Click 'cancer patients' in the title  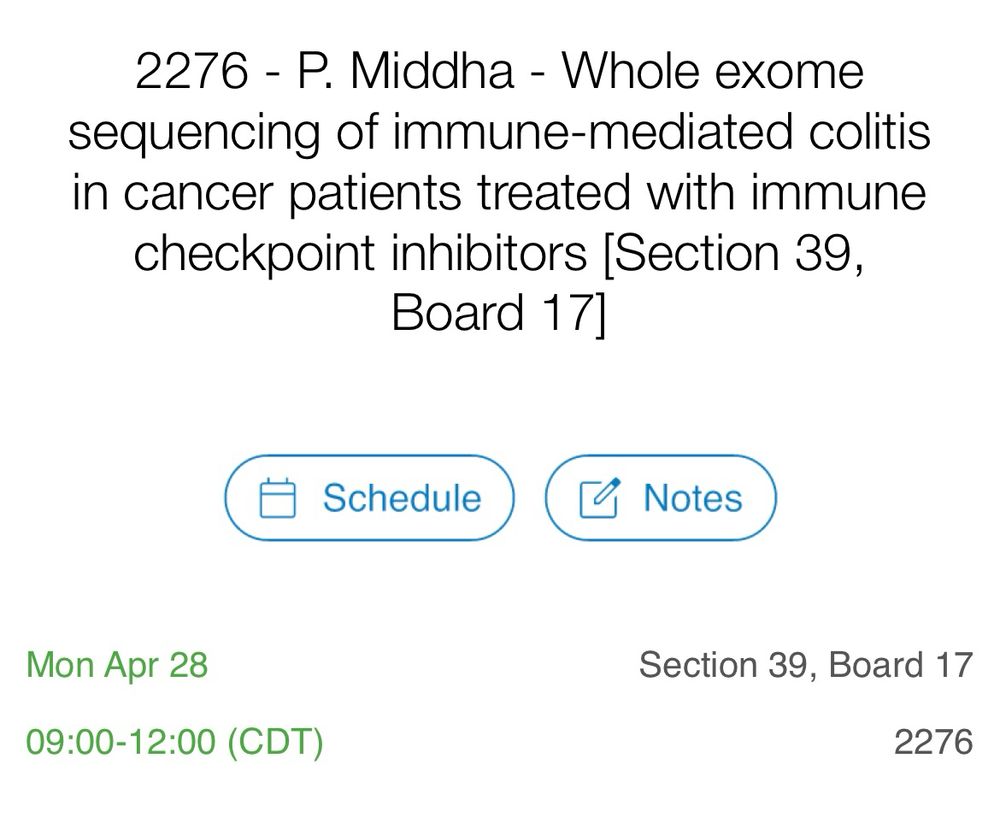pyautogui.click(x=292, y=193)
